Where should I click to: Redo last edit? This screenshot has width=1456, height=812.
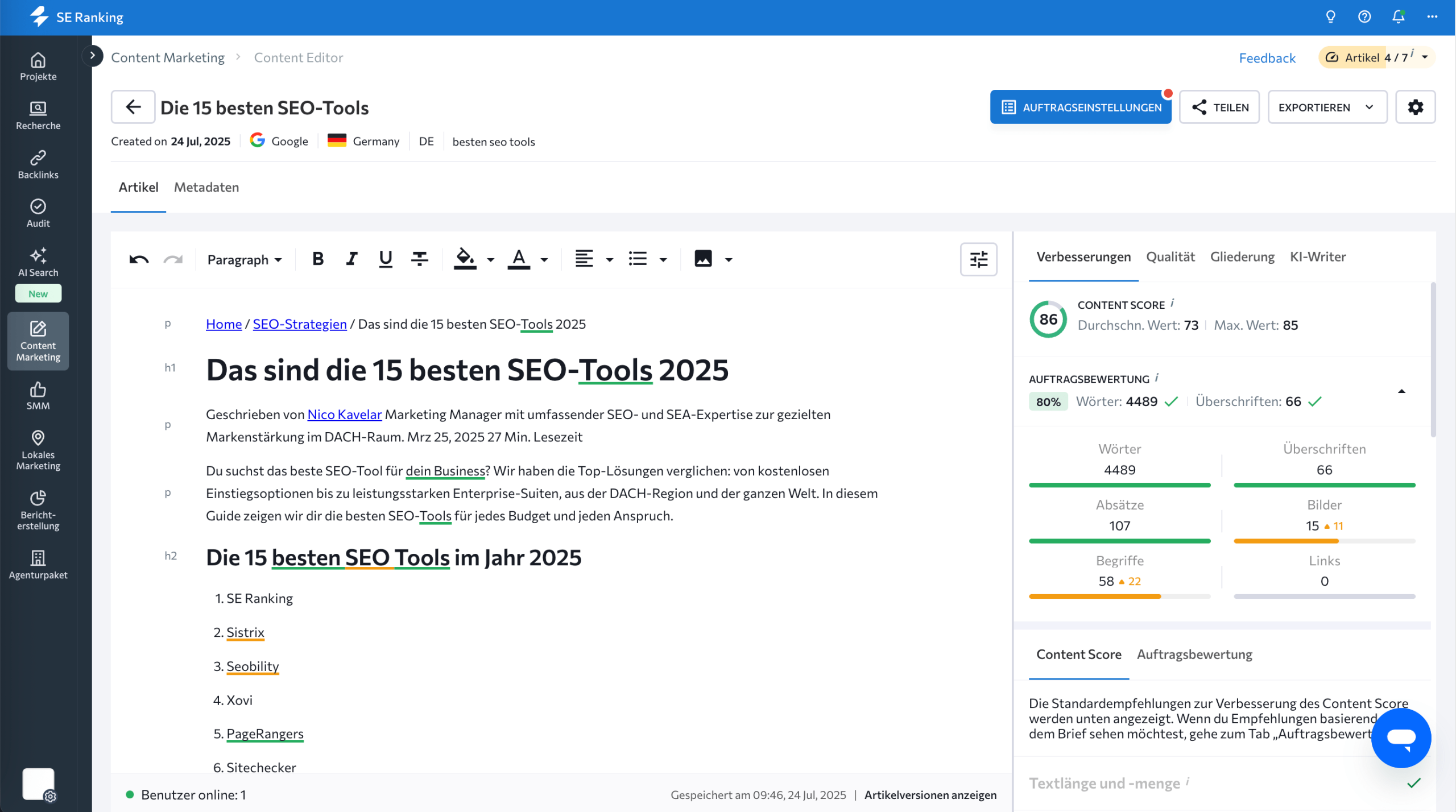click(x=173, y=259)
